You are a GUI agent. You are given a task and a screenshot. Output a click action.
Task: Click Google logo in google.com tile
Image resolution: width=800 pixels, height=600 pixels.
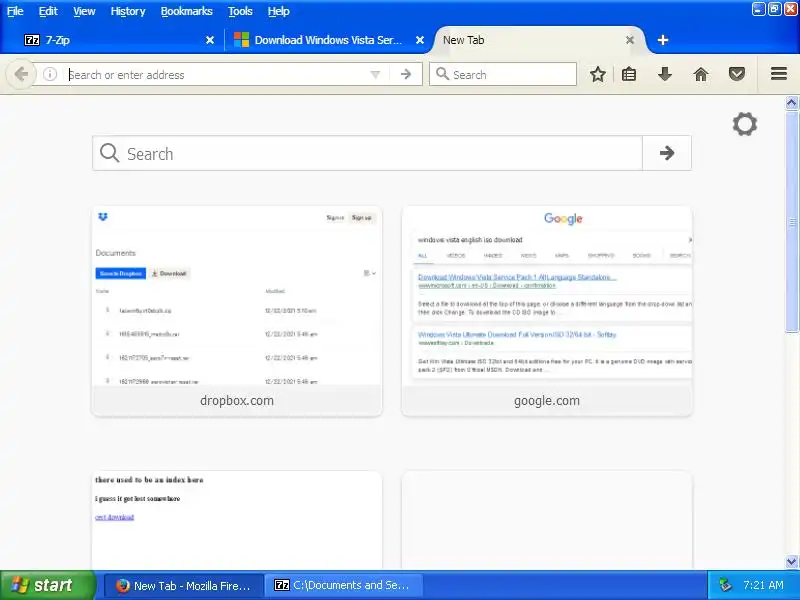click(563, 219)
